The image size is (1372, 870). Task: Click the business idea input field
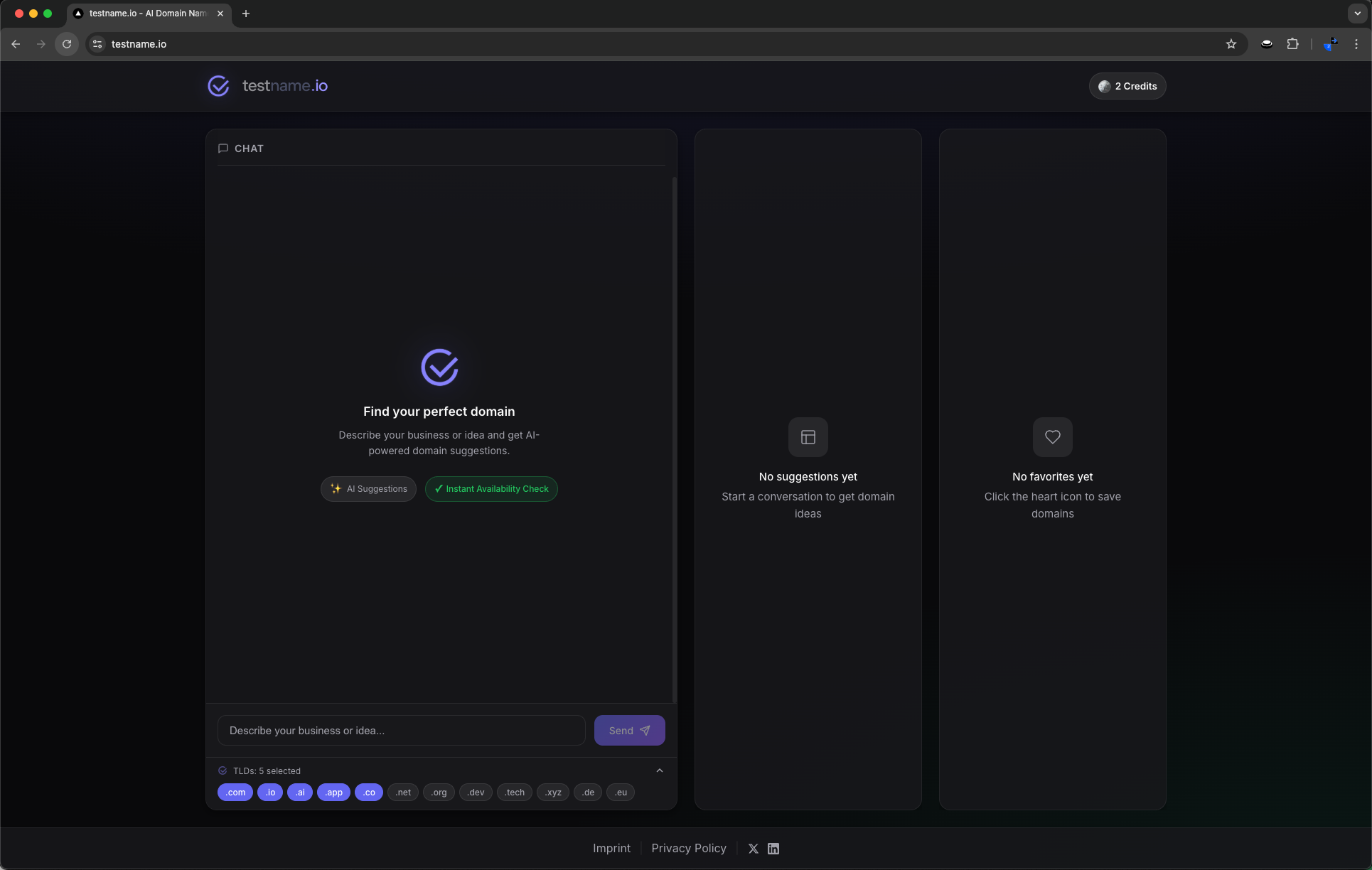point(401,730)
